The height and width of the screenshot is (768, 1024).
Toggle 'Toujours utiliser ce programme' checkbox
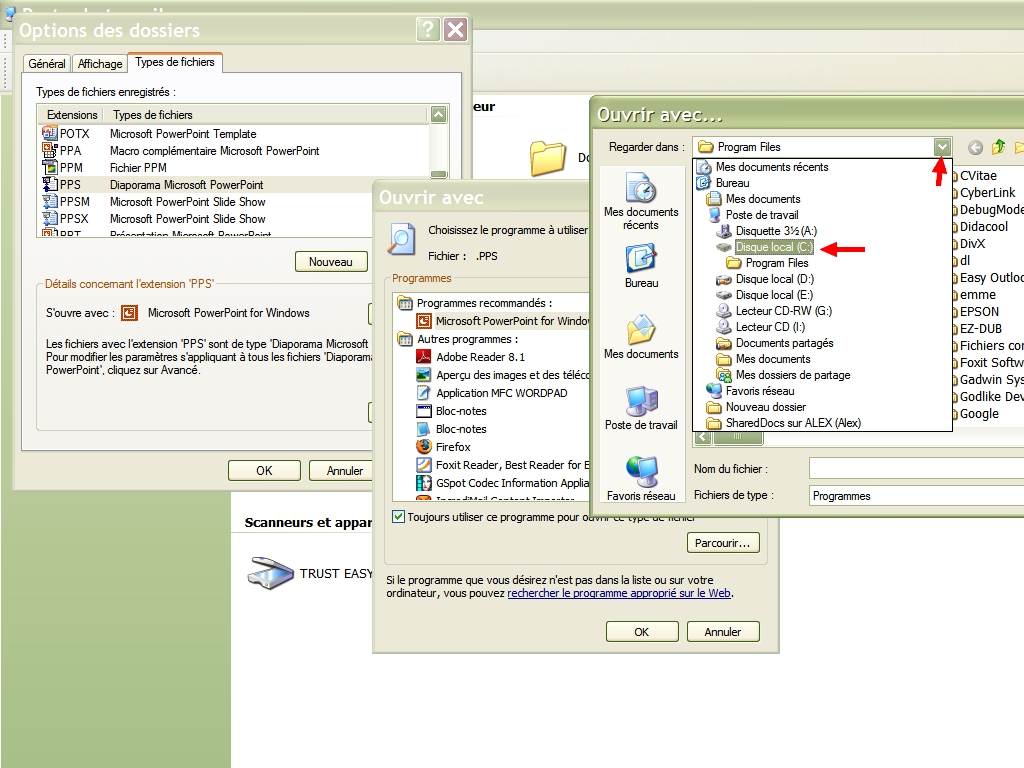point(399,517)
